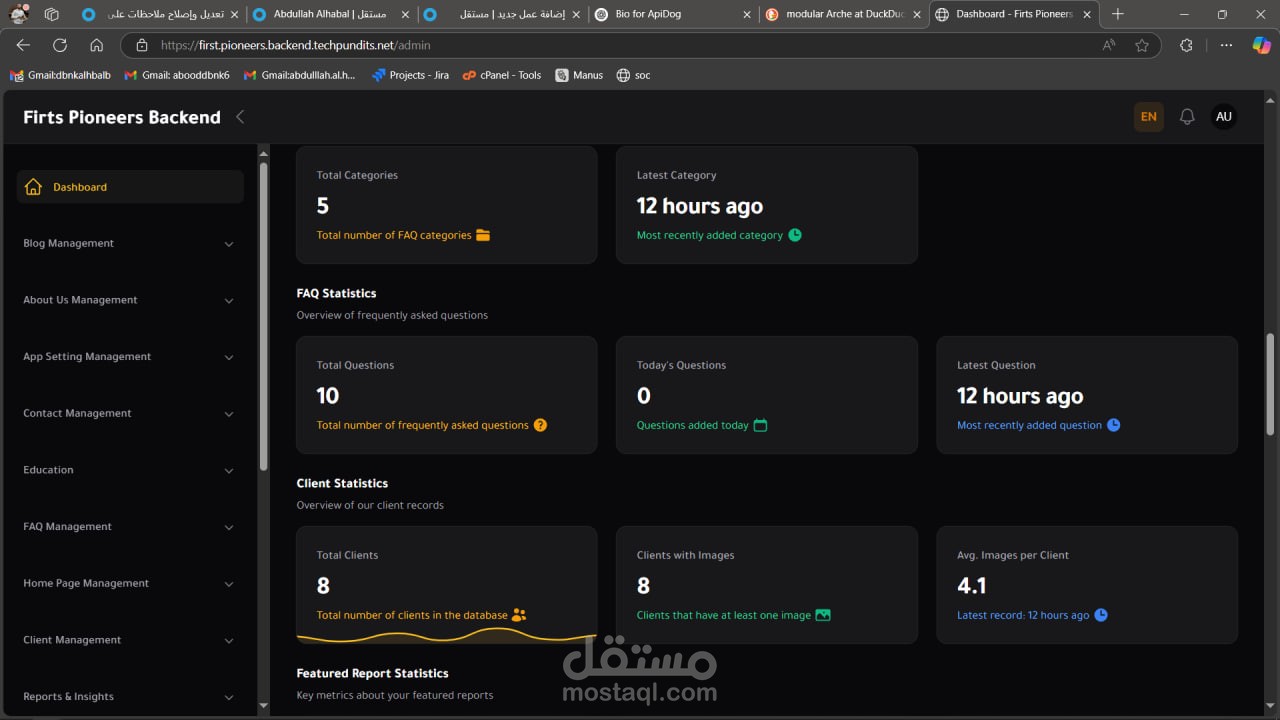Click the Dashboard home icon
This screenshot has height=720, width=1280.
tap(33, 187)
